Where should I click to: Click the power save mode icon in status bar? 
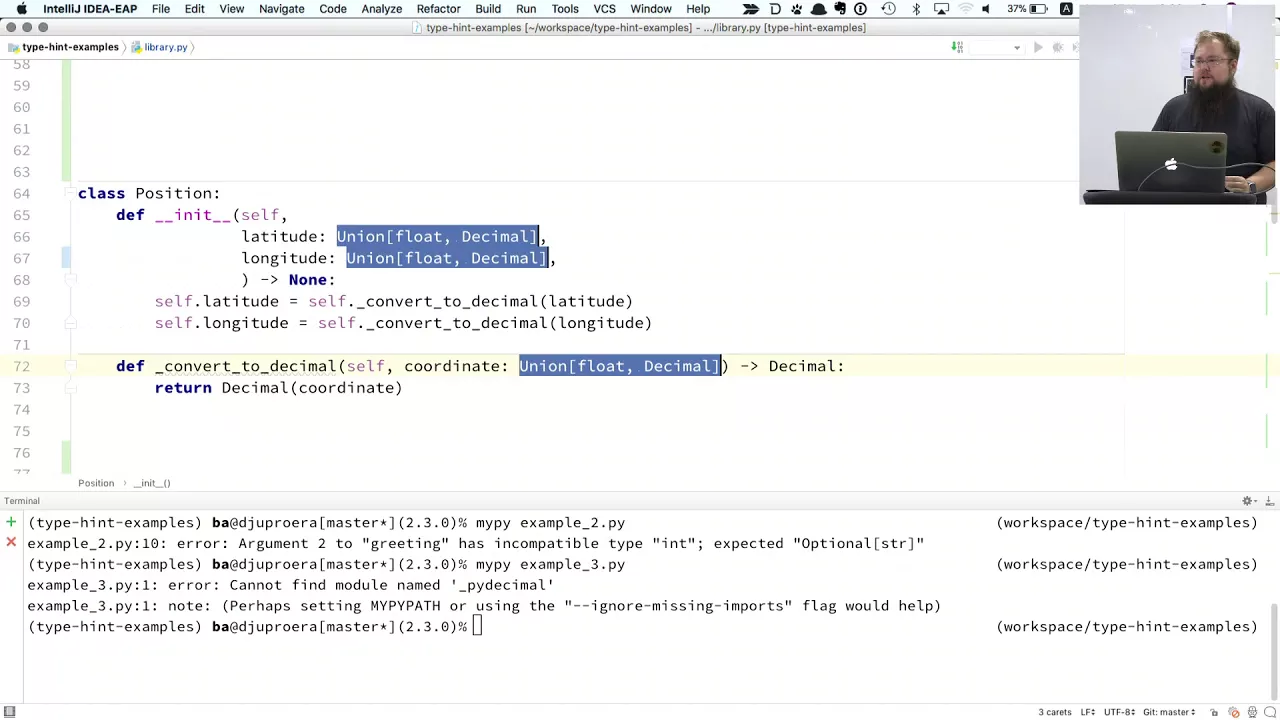(1234, 712)
